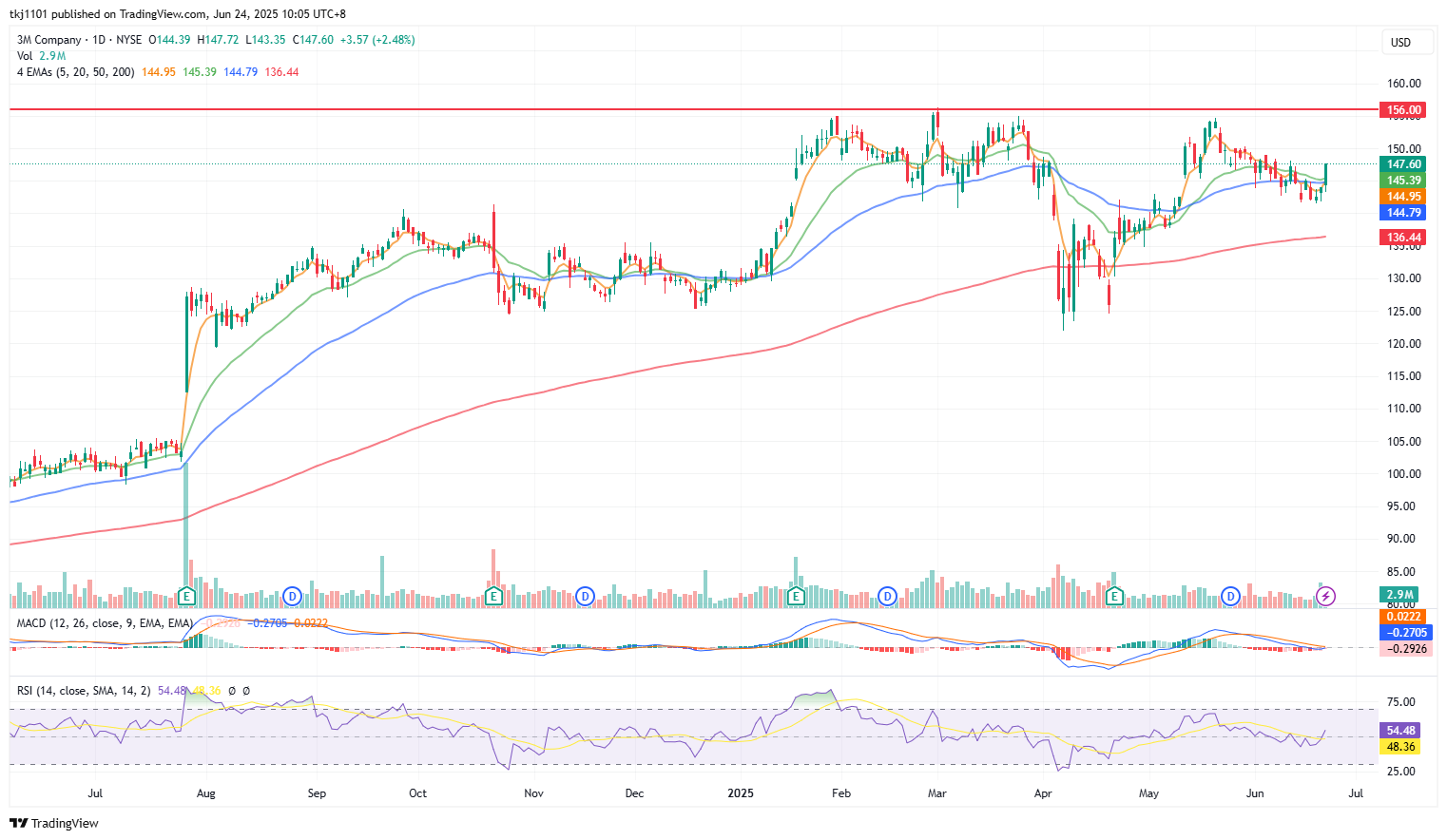This screenshot has height=840, width=1447.
Task: Click the dividend D marker in late August 2024
Action: [293, 597]
